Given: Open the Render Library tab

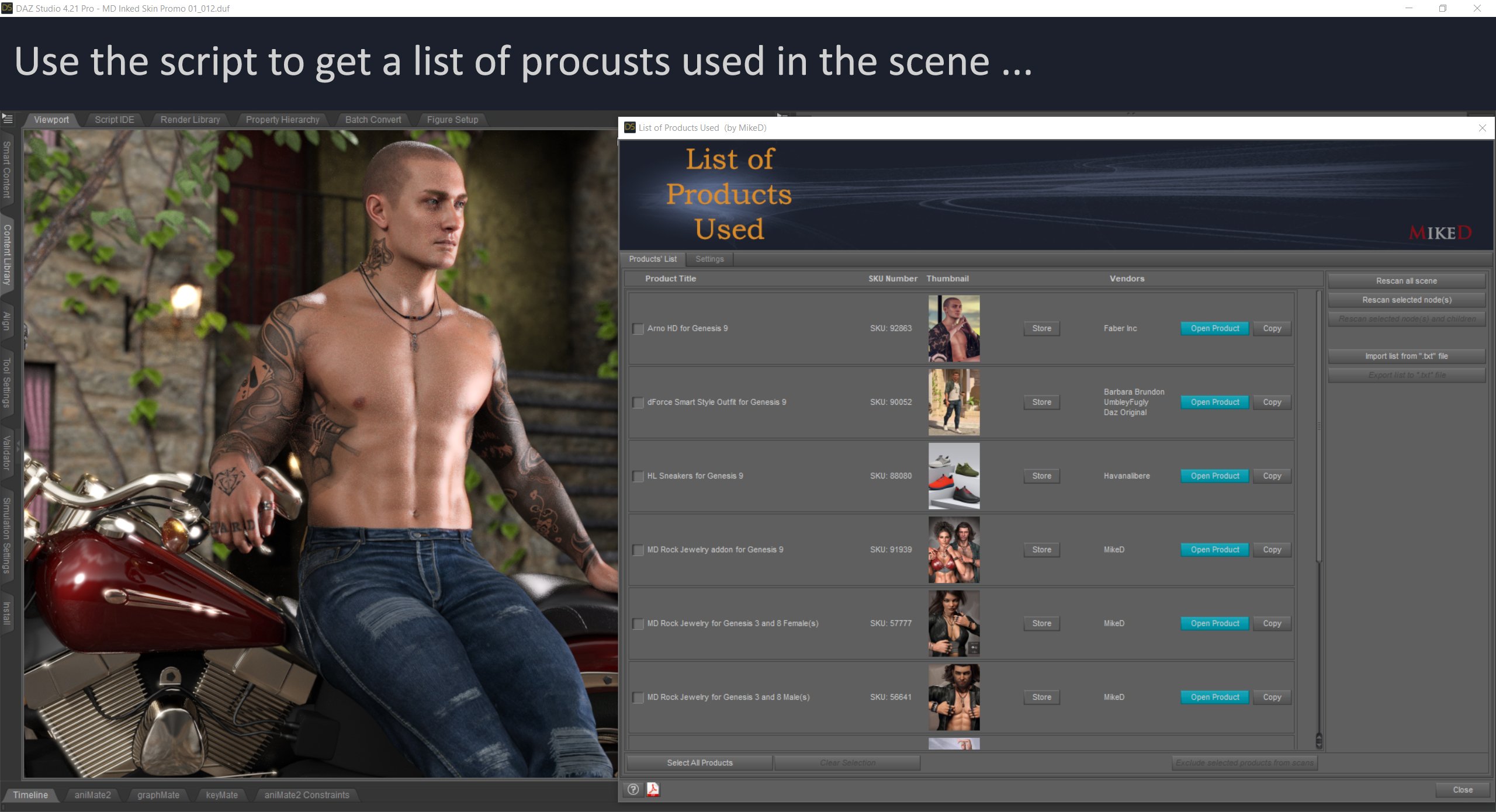Looking at the screenshot, I should pyautogui.click(x=190, y=119).
